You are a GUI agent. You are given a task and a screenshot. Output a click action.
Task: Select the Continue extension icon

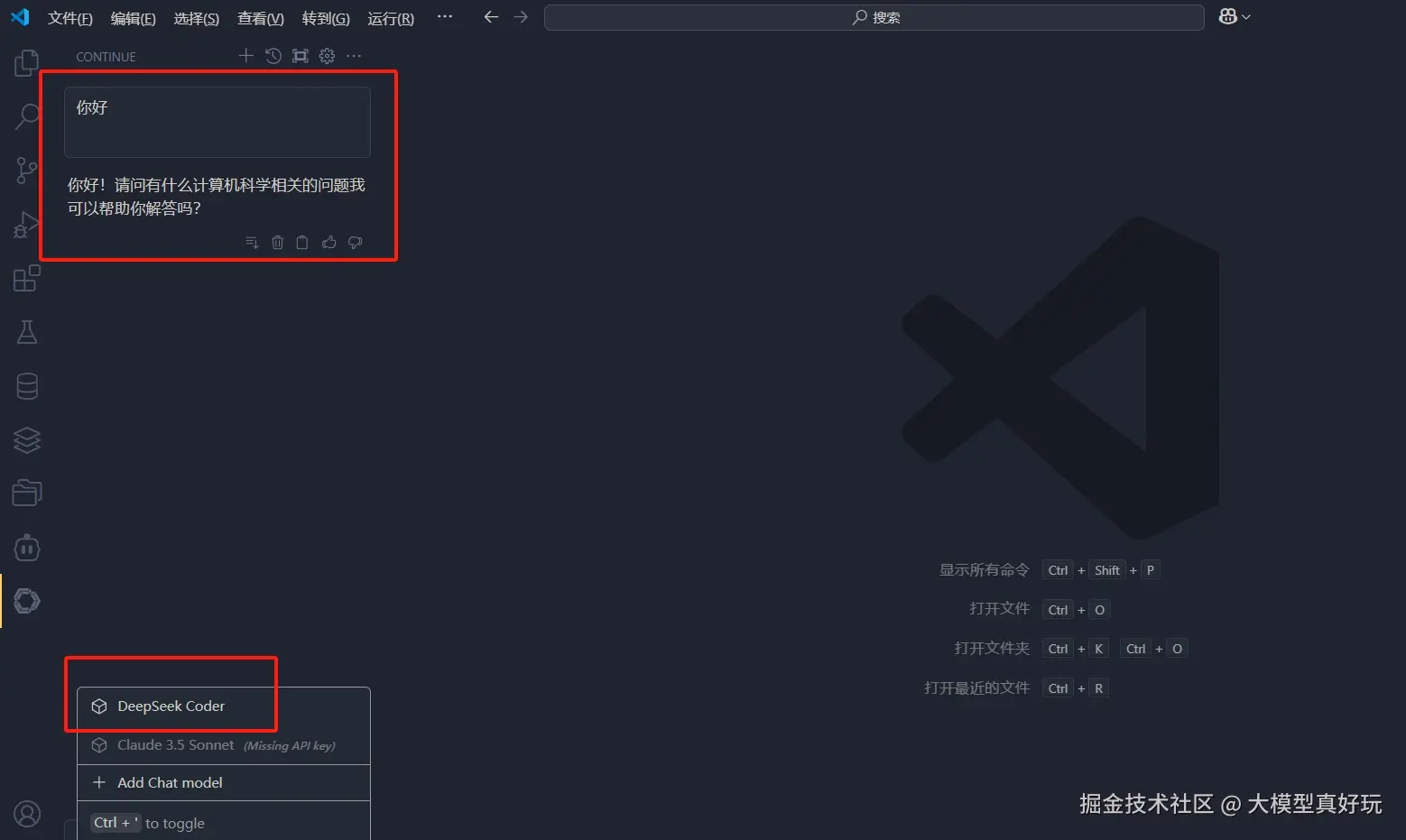click(27, 601)
